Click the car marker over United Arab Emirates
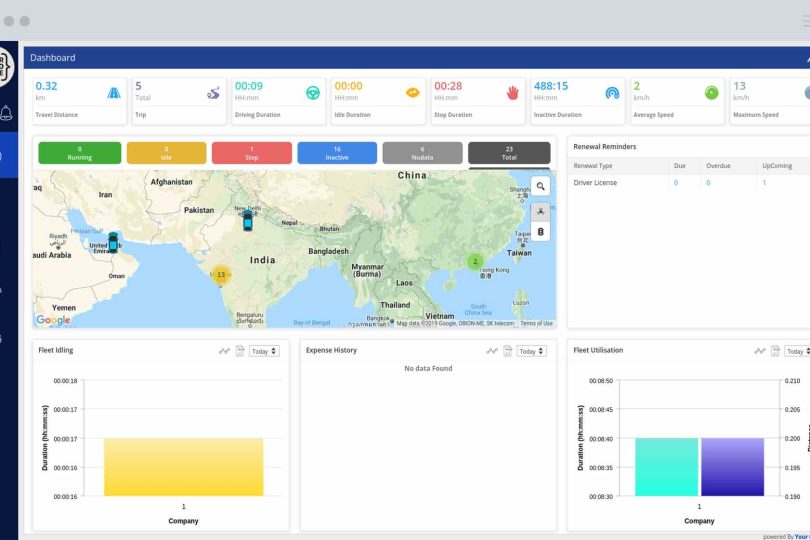The image size is (810, 540). 113,242
